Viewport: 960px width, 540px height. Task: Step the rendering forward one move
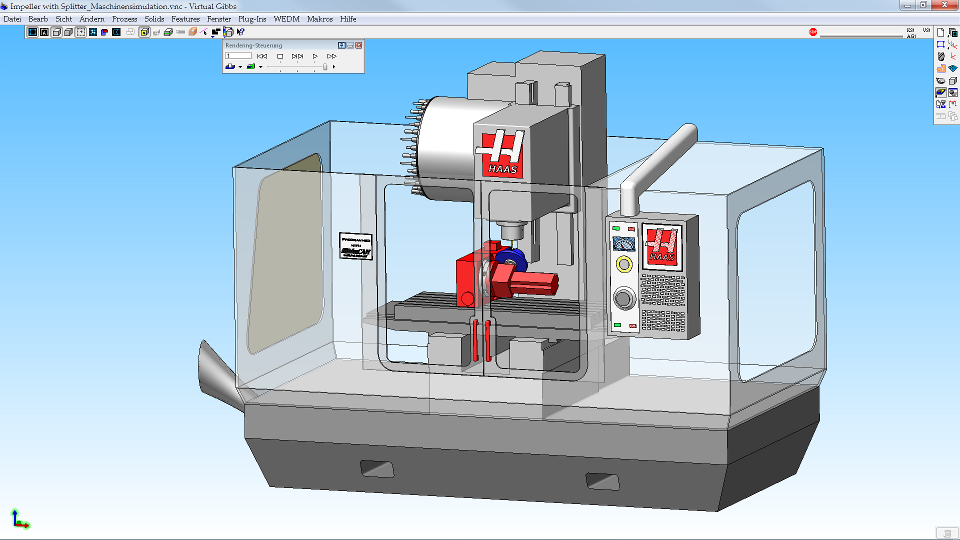click(x=298, y=56)
